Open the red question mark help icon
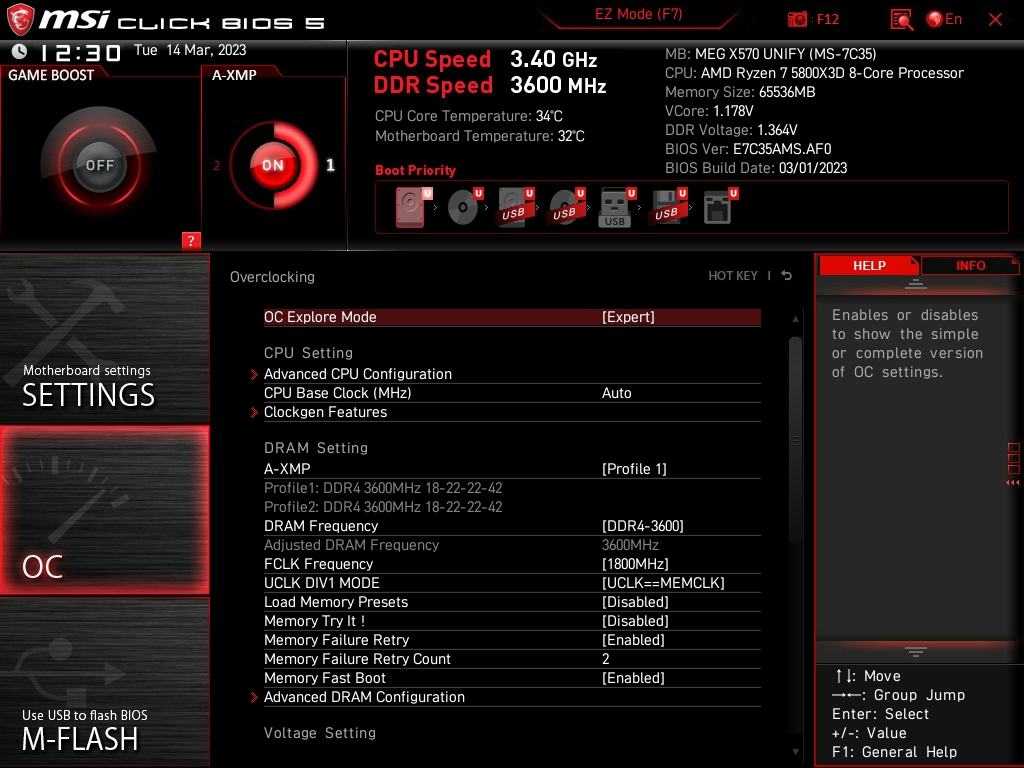The height and width of the screenshot is (768, 1024). (191, 240)
